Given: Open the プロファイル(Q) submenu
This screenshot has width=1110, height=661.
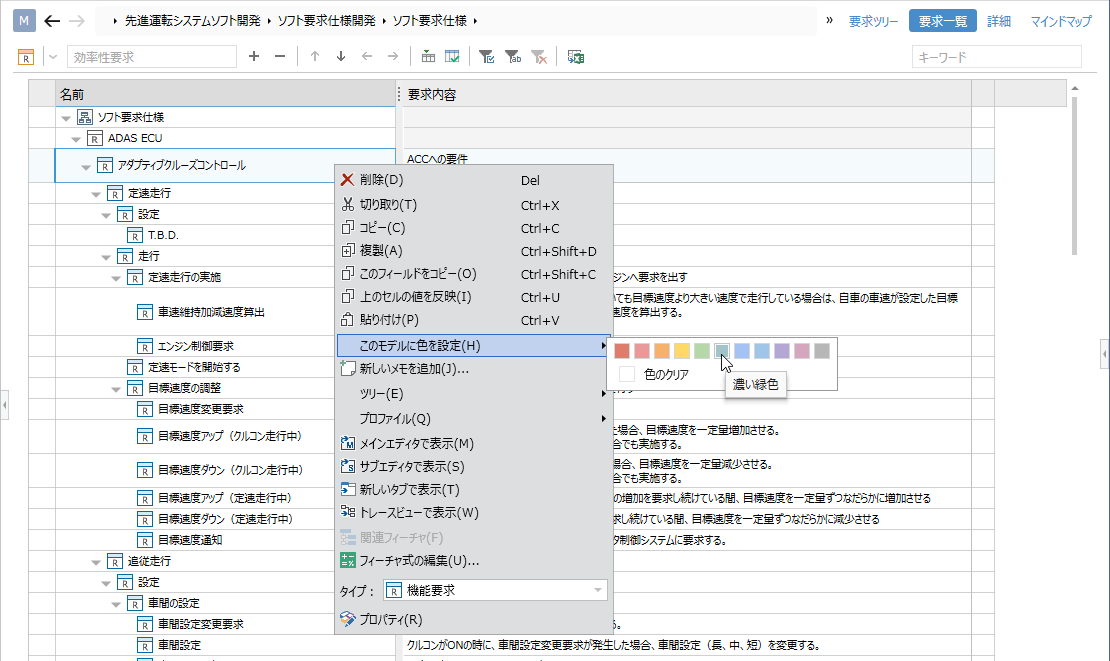Looking at the screenshot, I should [x=474, y=419].
